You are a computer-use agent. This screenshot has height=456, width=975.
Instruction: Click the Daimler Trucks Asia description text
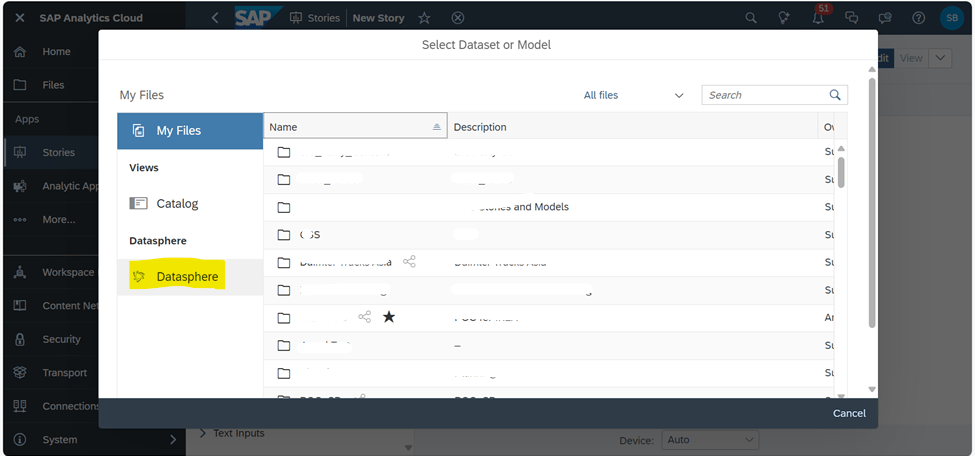pyautogui.click(x=501, y=263)
